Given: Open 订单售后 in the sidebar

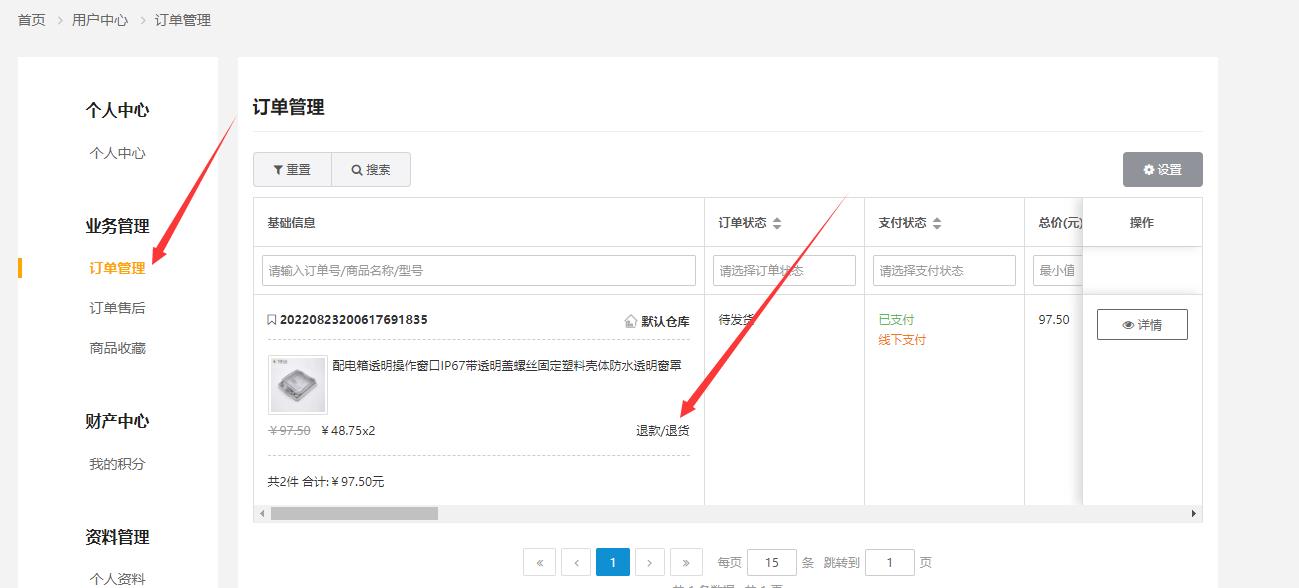Looking at the screenshot, I should click(x=117, y=308).
